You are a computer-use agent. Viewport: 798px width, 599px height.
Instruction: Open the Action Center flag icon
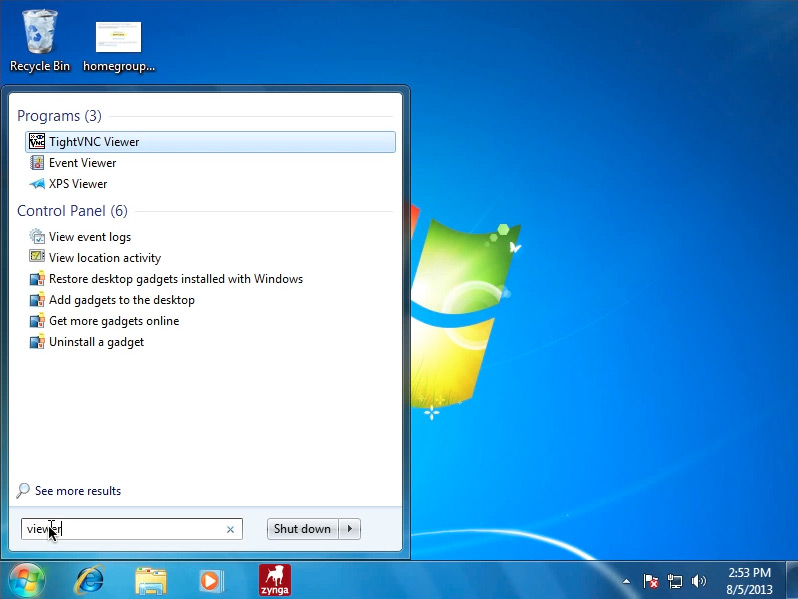coord(650,581)
